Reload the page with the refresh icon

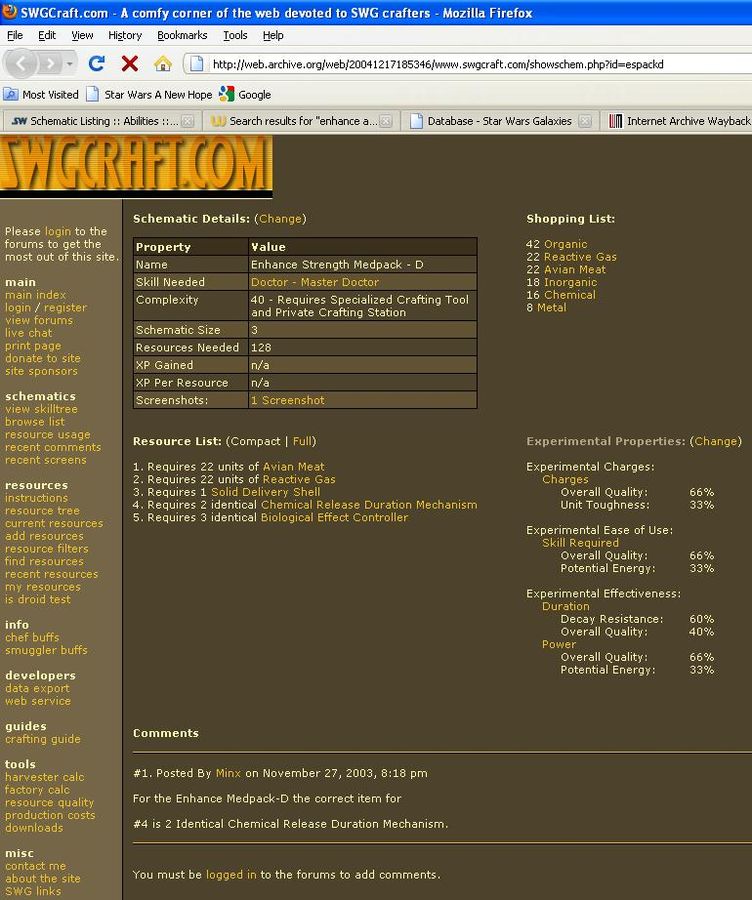pos(96,64)
